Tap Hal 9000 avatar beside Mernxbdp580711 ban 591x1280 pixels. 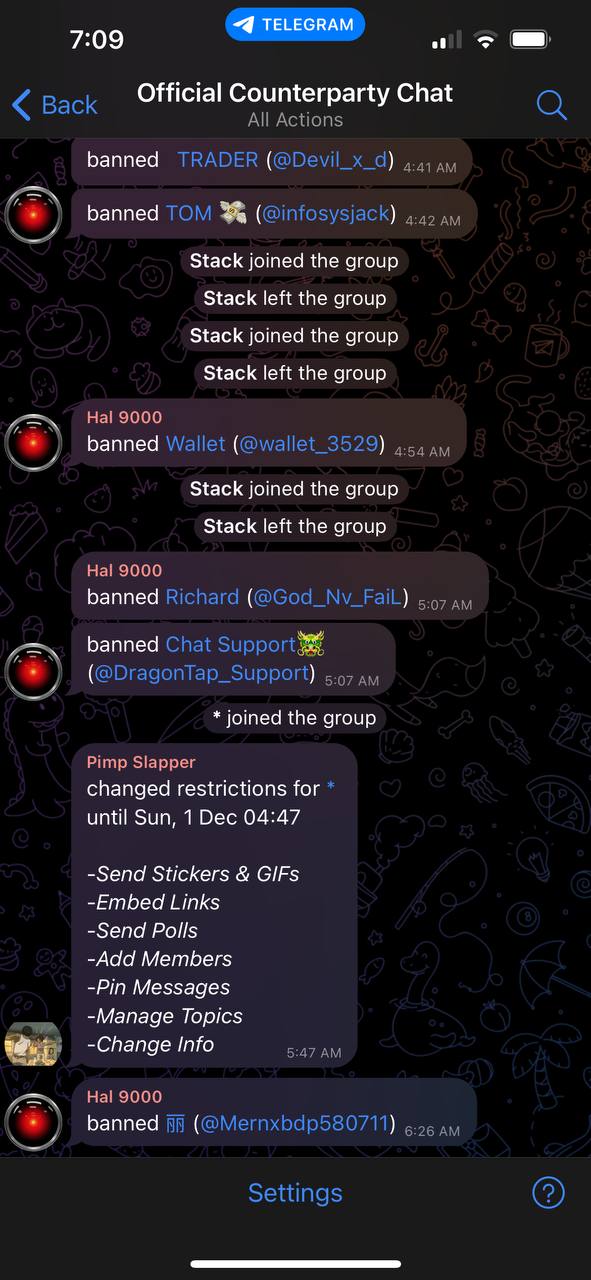click(x=34, y=1121)
